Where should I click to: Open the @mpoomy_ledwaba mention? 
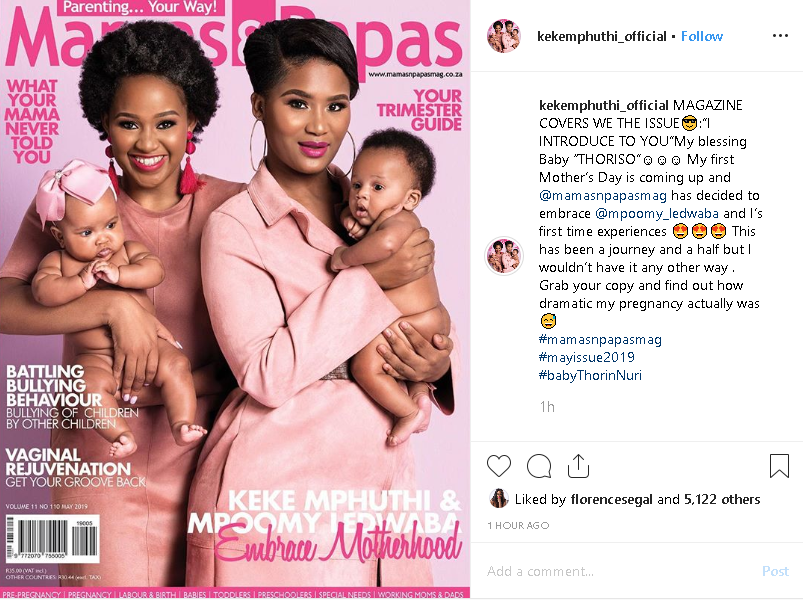click(x=657, y=213)
